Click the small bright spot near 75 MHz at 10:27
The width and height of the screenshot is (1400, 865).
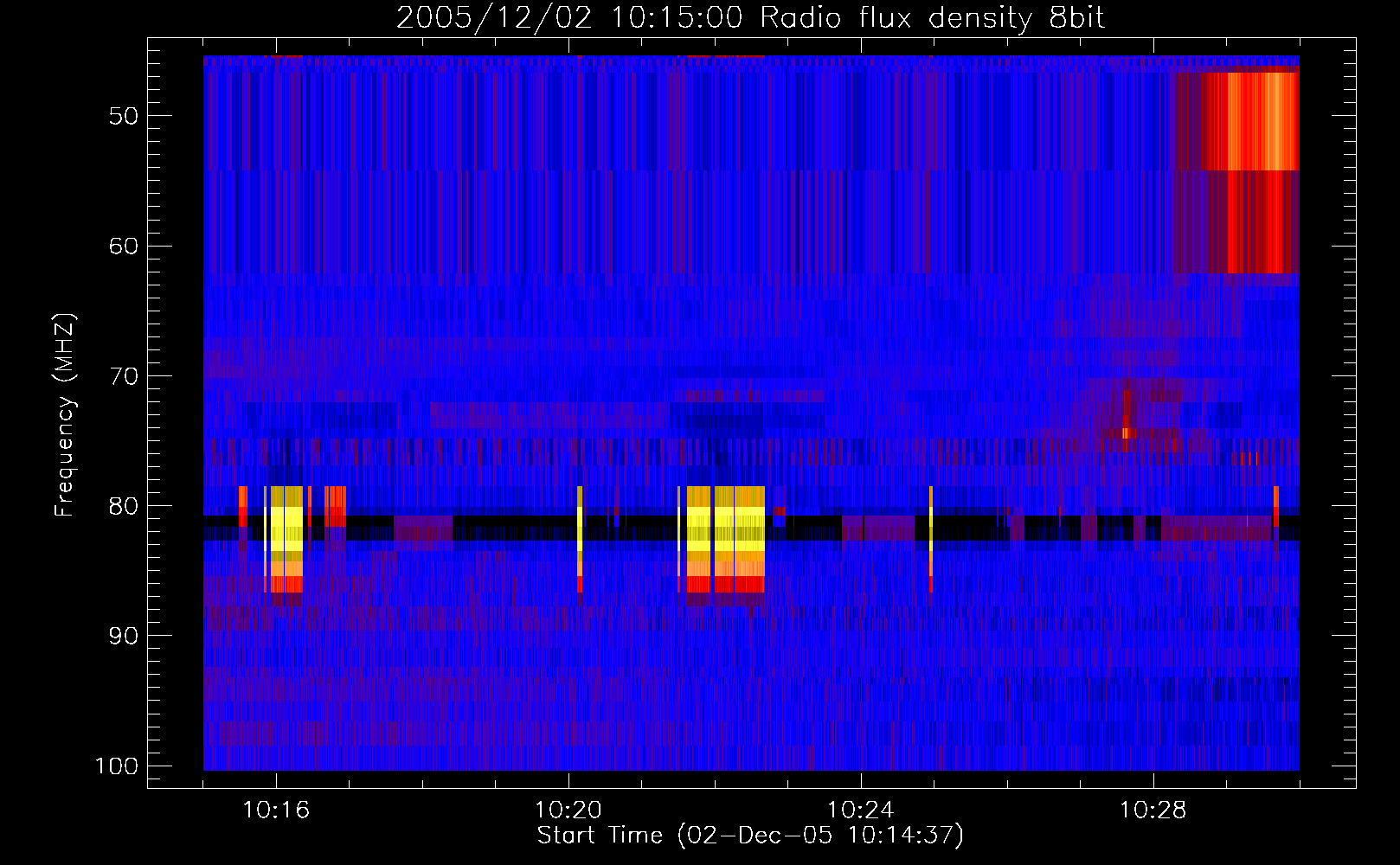(x=1126, y=432)
